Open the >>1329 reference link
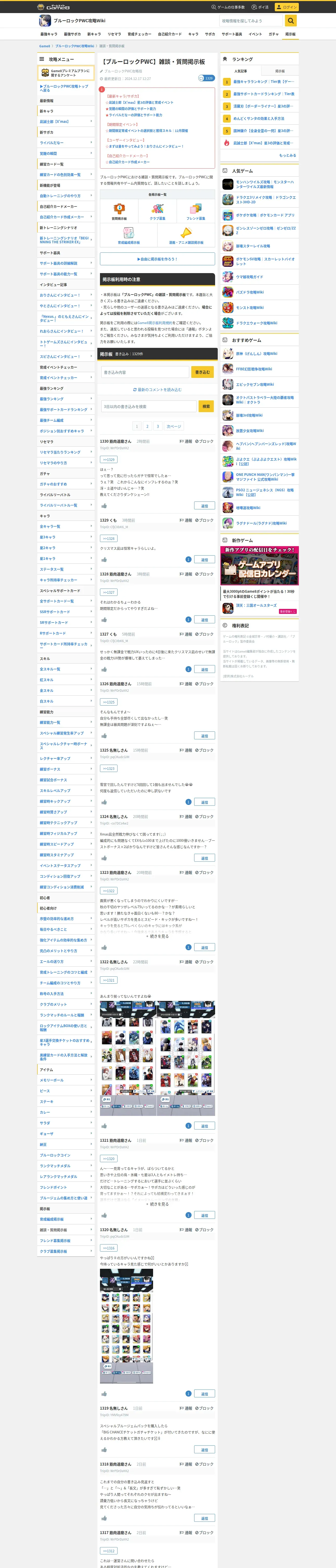The height and width of the screenshot is (1568, 336). pyautogui.click(x=109, y=460)
